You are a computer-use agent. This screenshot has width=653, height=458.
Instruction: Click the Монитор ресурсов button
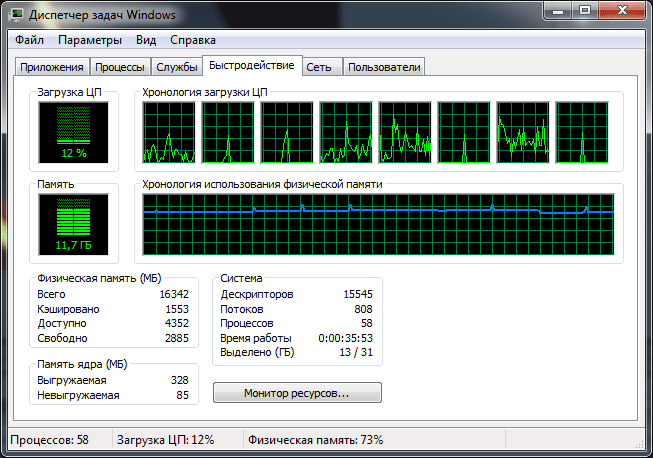point(297,393)
